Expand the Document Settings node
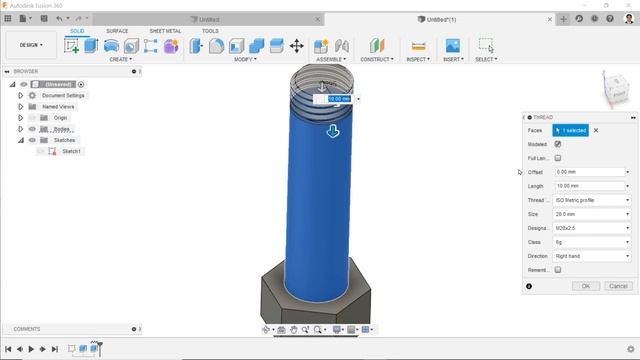This screenshot has width=640, height=360. (x=20, y=96)
